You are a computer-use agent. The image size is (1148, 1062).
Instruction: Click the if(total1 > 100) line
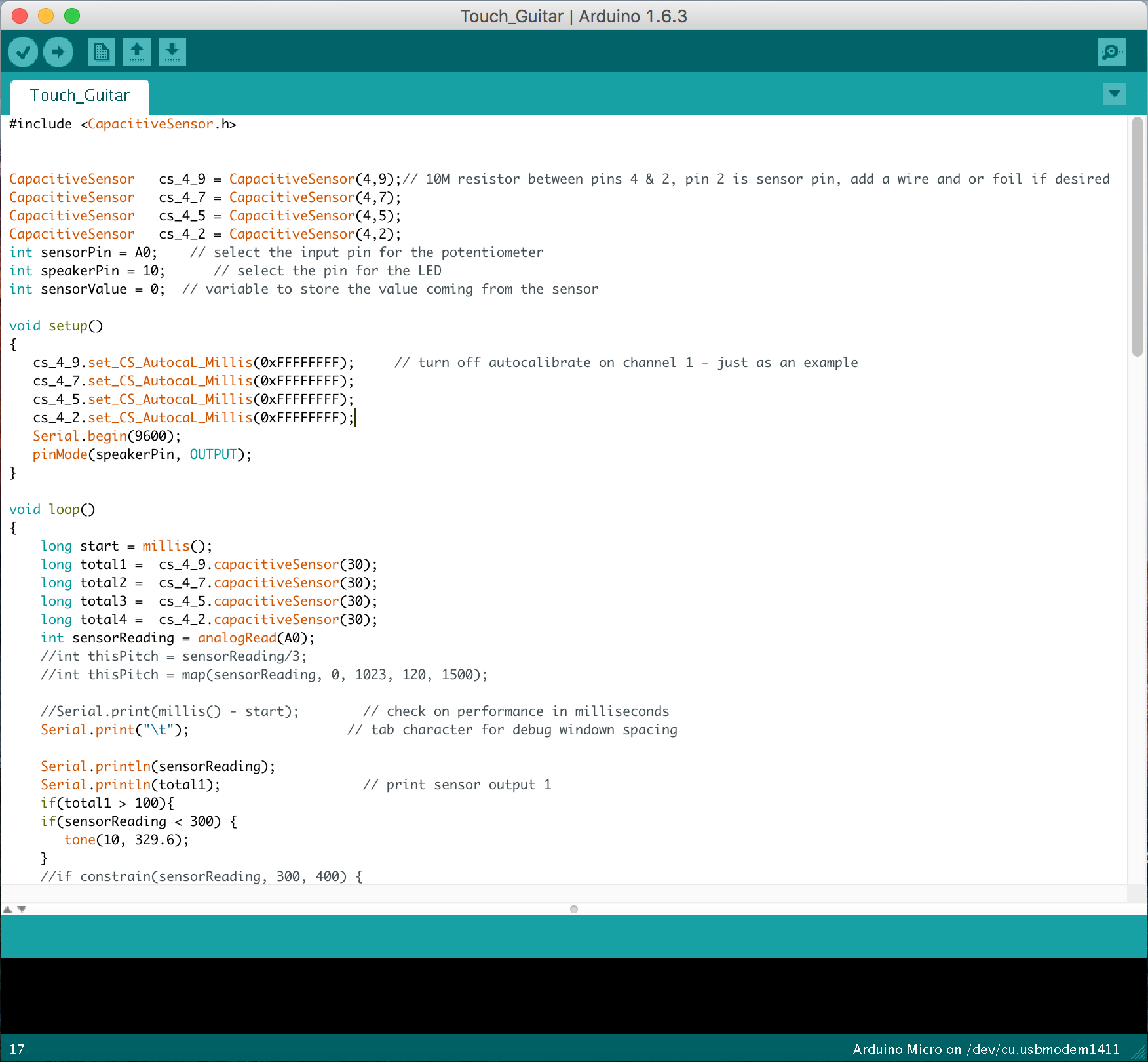(107, 803)
